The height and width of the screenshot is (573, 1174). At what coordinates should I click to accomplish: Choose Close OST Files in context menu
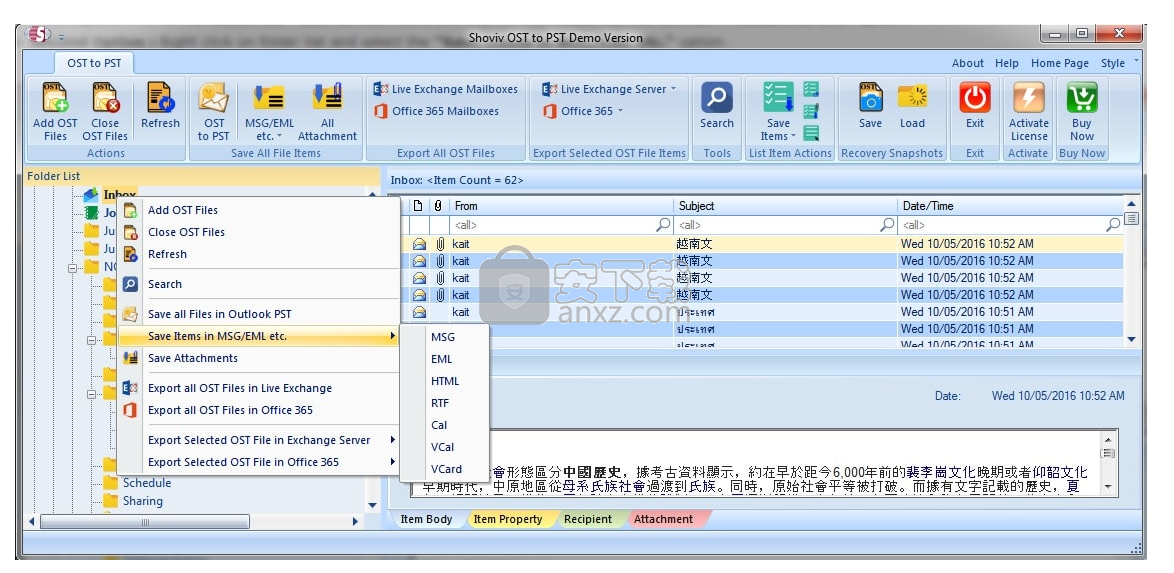(x=259, y=232)
